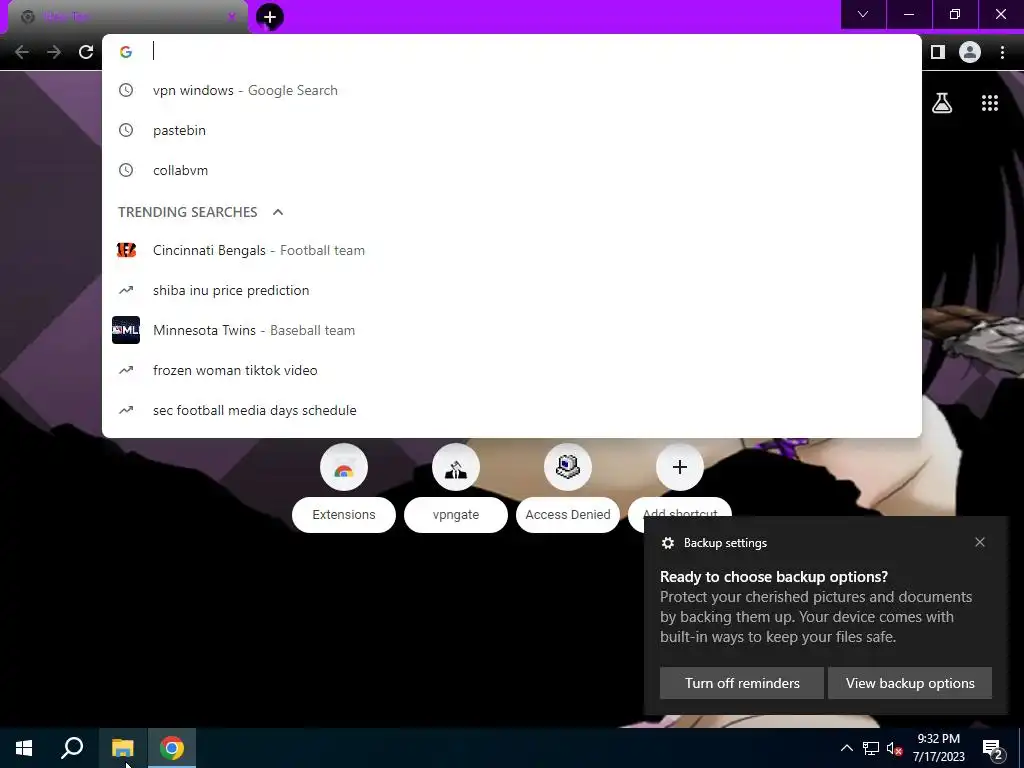
Task: Click the Extensions shortcut label
Action: tap(344, 515)
